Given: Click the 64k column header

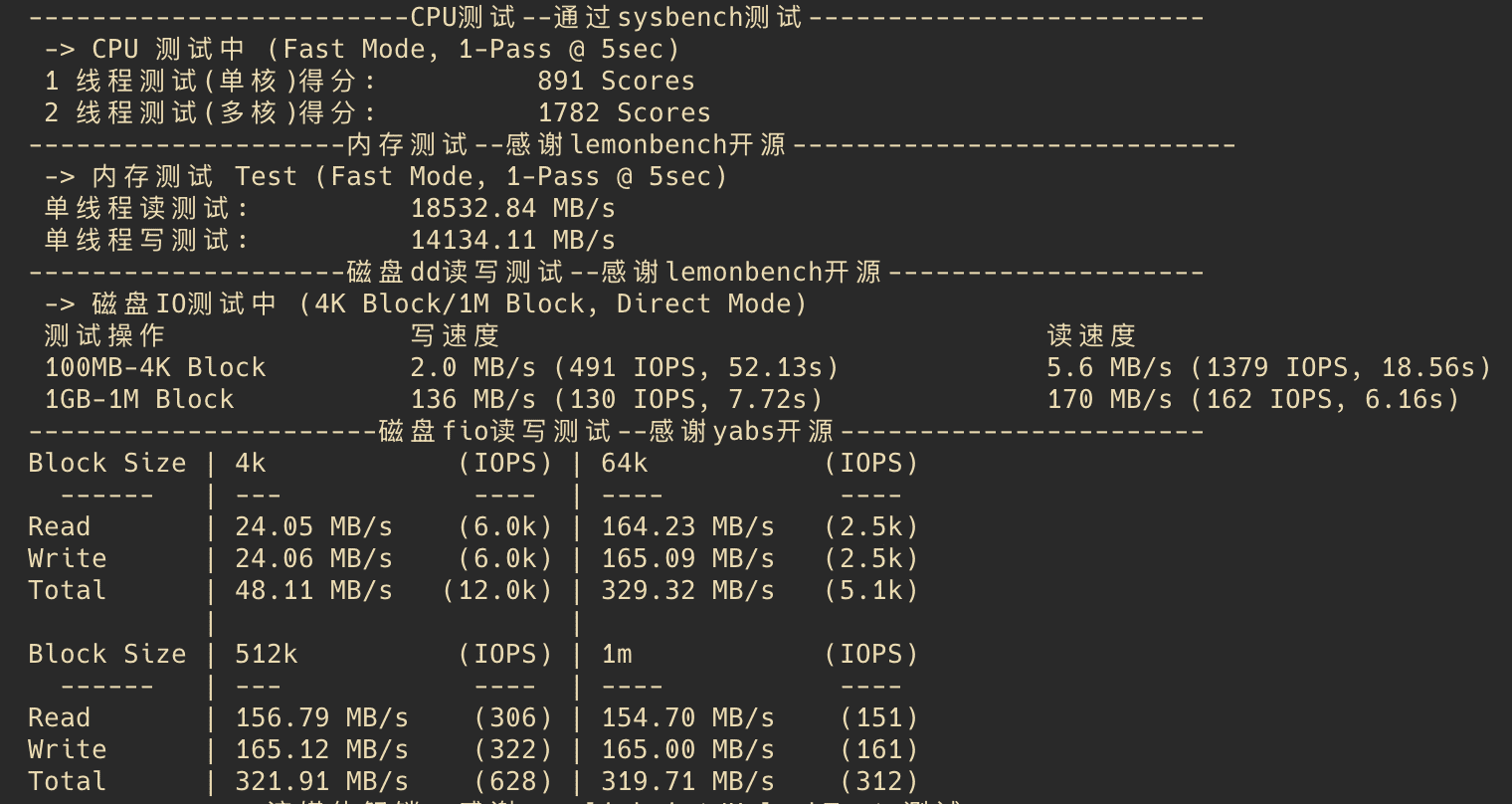Looking at the screenshot, I should 625,463.
